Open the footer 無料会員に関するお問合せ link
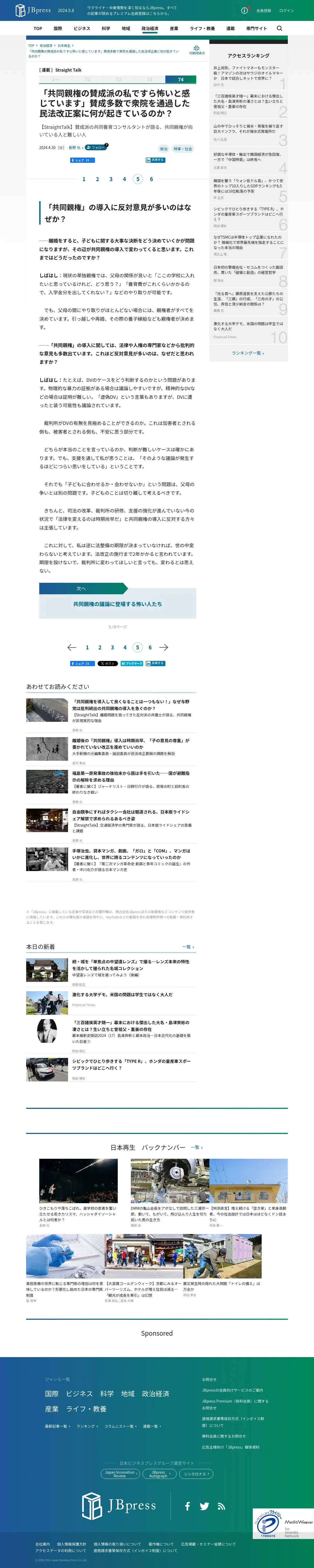314x1568 pixels. click(224, 1436)
